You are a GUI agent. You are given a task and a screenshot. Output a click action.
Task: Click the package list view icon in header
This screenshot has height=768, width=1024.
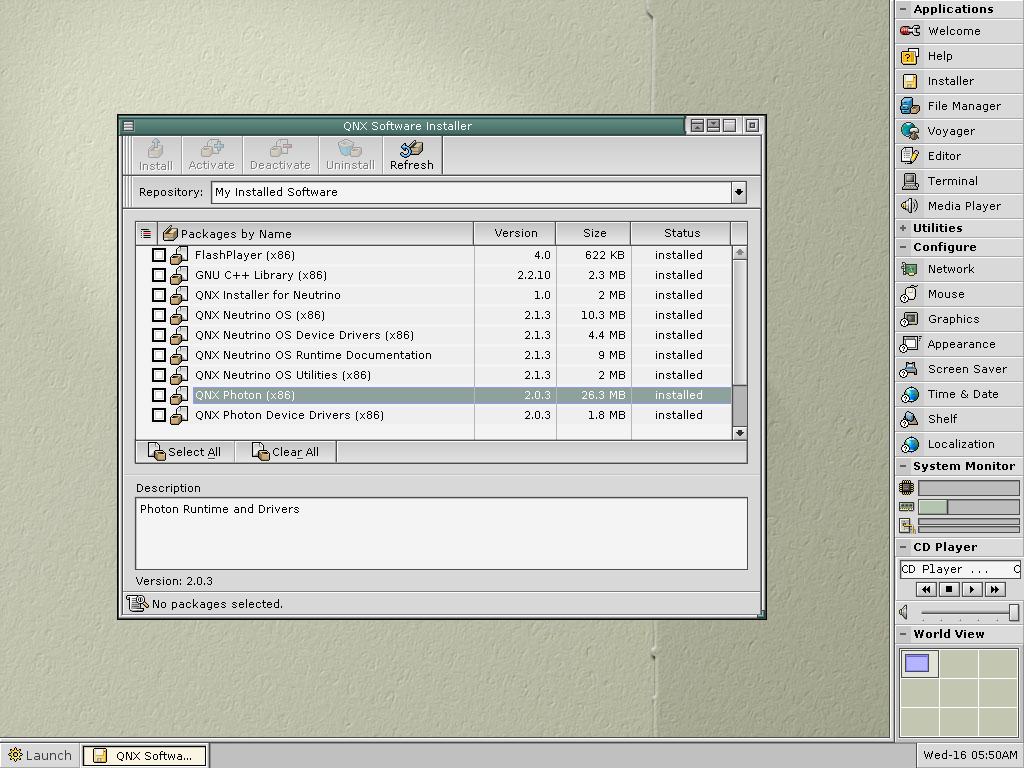[x=146, y=233]
